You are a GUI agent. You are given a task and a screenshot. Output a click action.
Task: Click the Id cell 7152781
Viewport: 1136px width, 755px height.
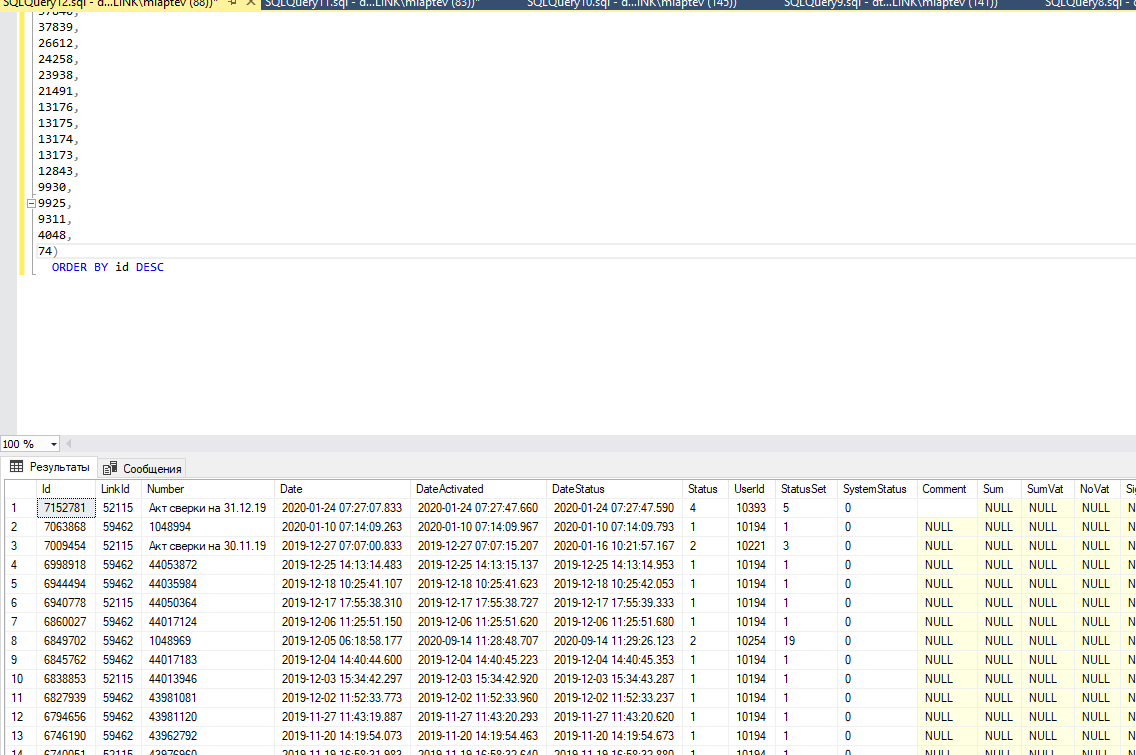[x=66, y=508]
